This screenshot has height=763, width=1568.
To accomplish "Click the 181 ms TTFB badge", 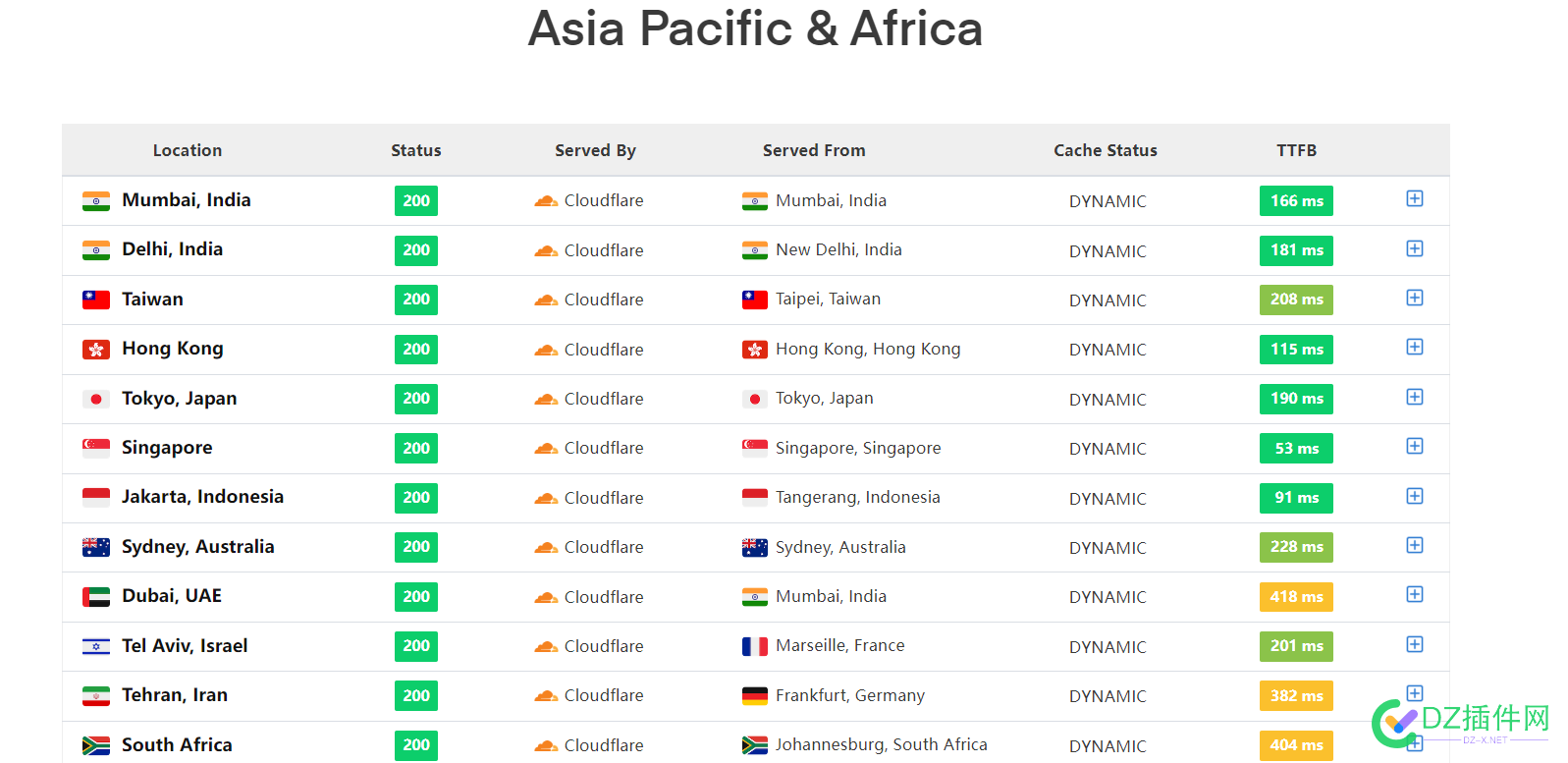I will [x=1296, y=250].
